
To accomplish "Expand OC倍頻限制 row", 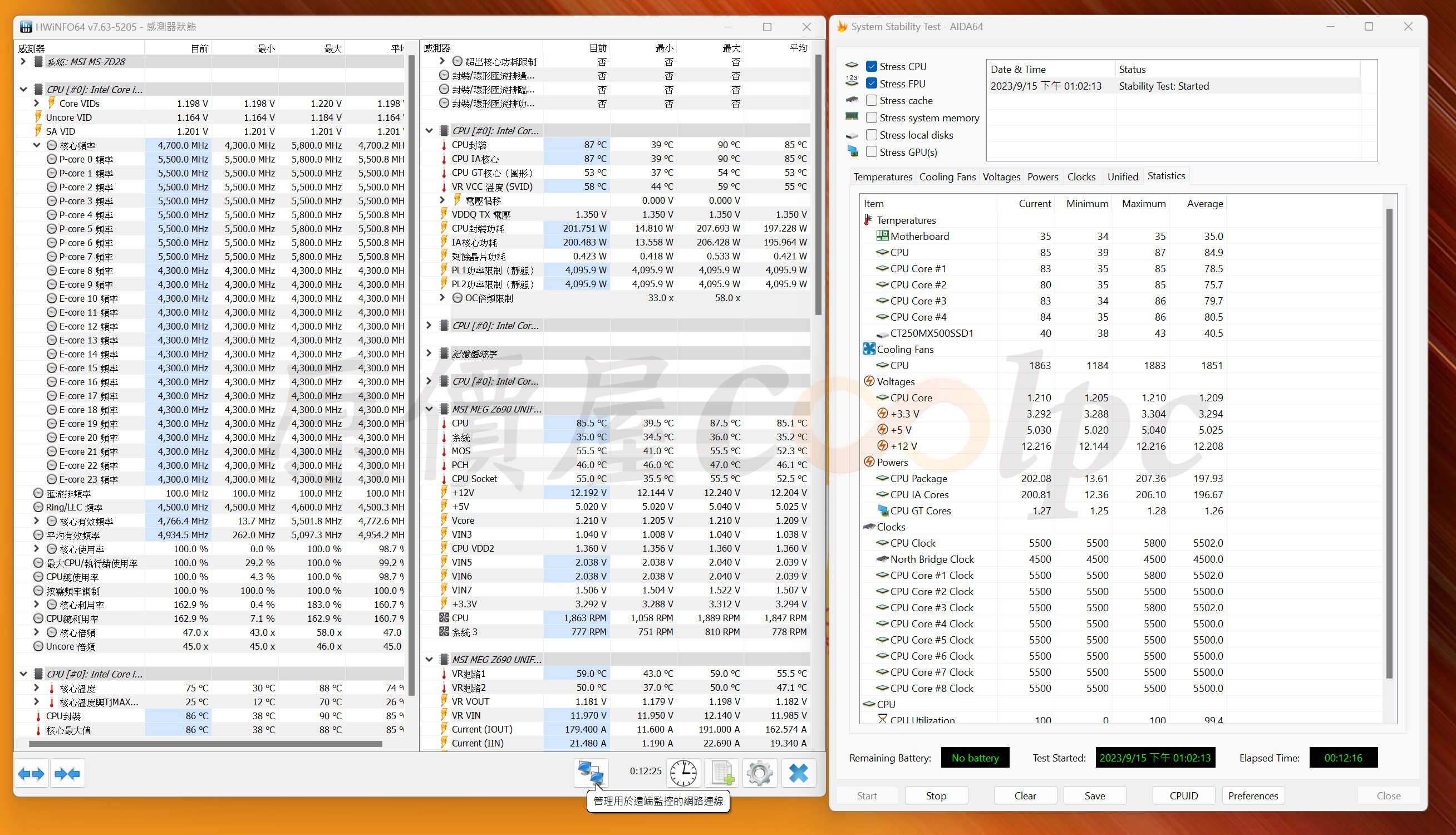I will pos(442,298).
